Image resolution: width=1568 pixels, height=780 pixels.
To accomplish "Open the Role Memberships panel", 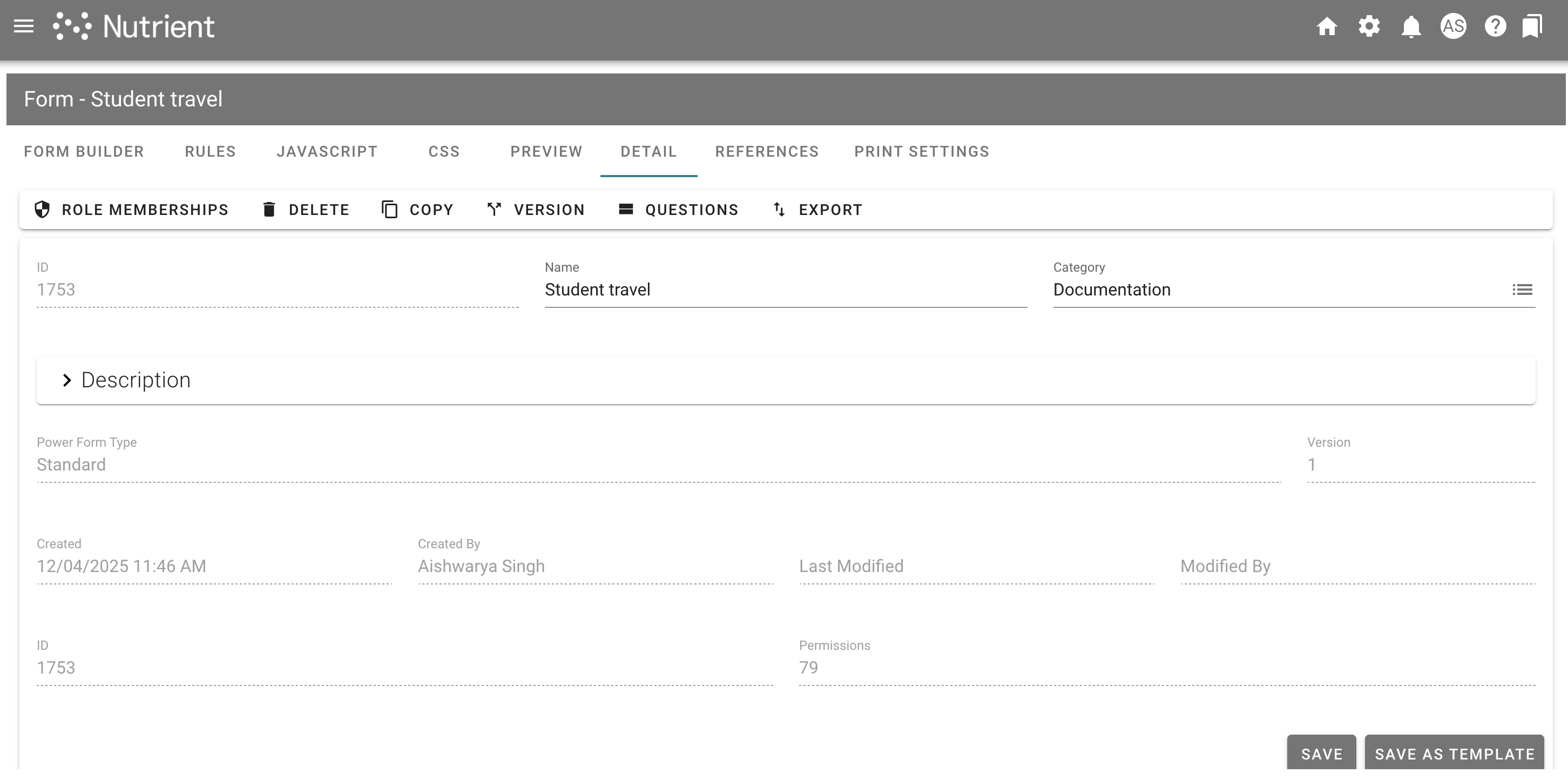I will (x=131, y=210).
